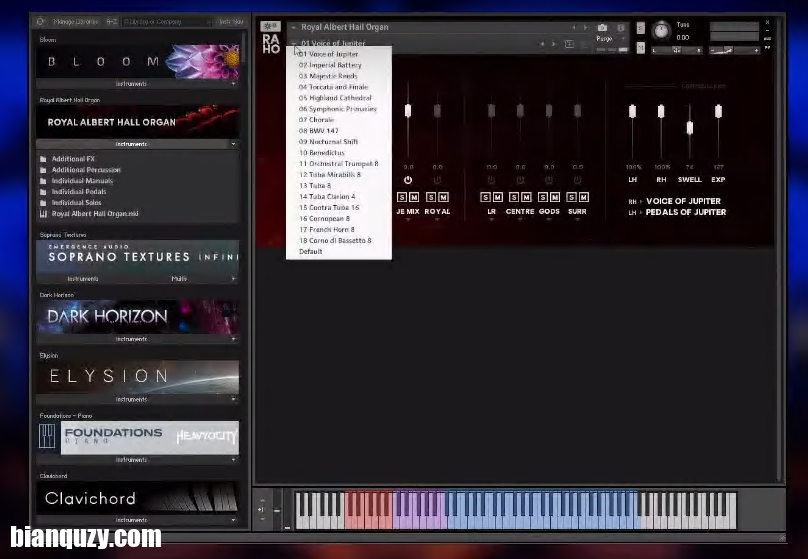Screen dimensions: 808x559
Task: Open the Individual Manuals folder
Action: 81,180
